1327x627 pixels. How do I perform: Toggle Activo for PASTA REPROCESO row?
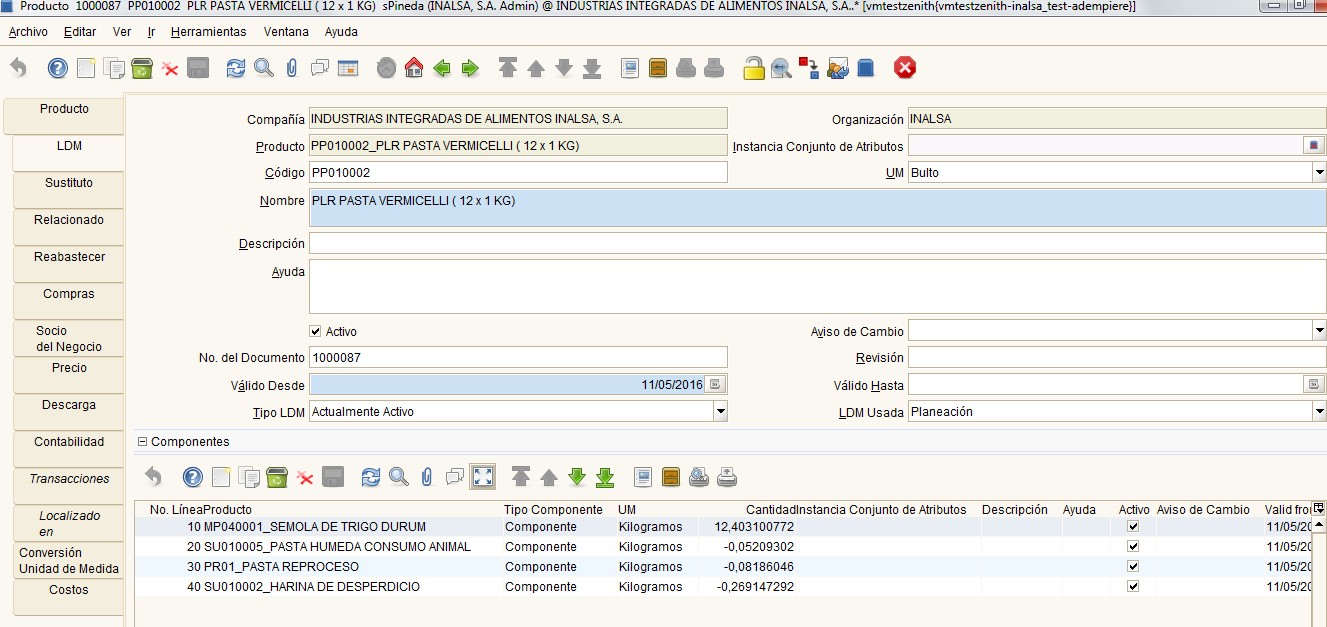click(x=1133, y=567)
